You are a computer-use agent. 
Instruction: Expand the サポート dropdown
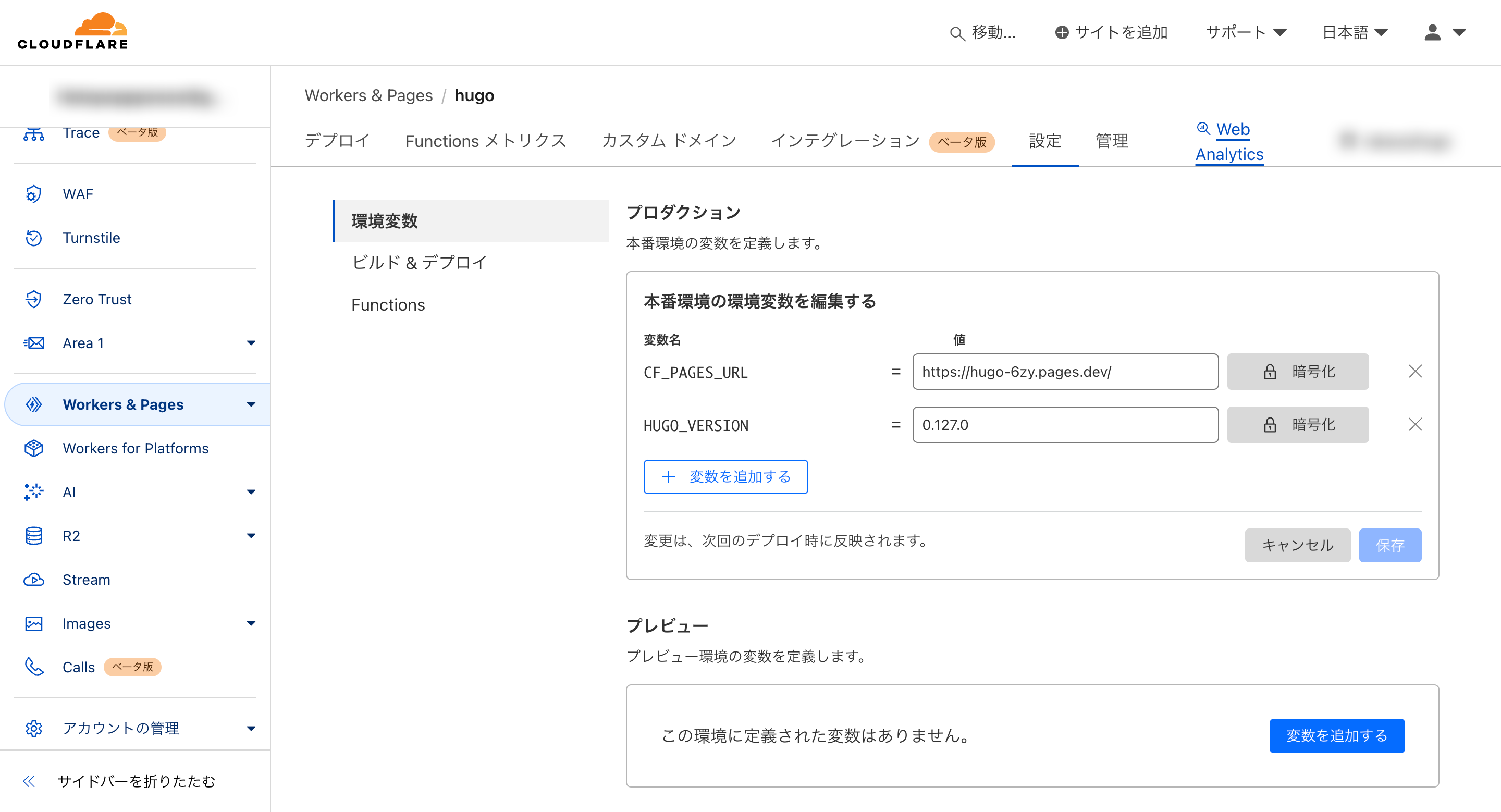(1246, 32)
